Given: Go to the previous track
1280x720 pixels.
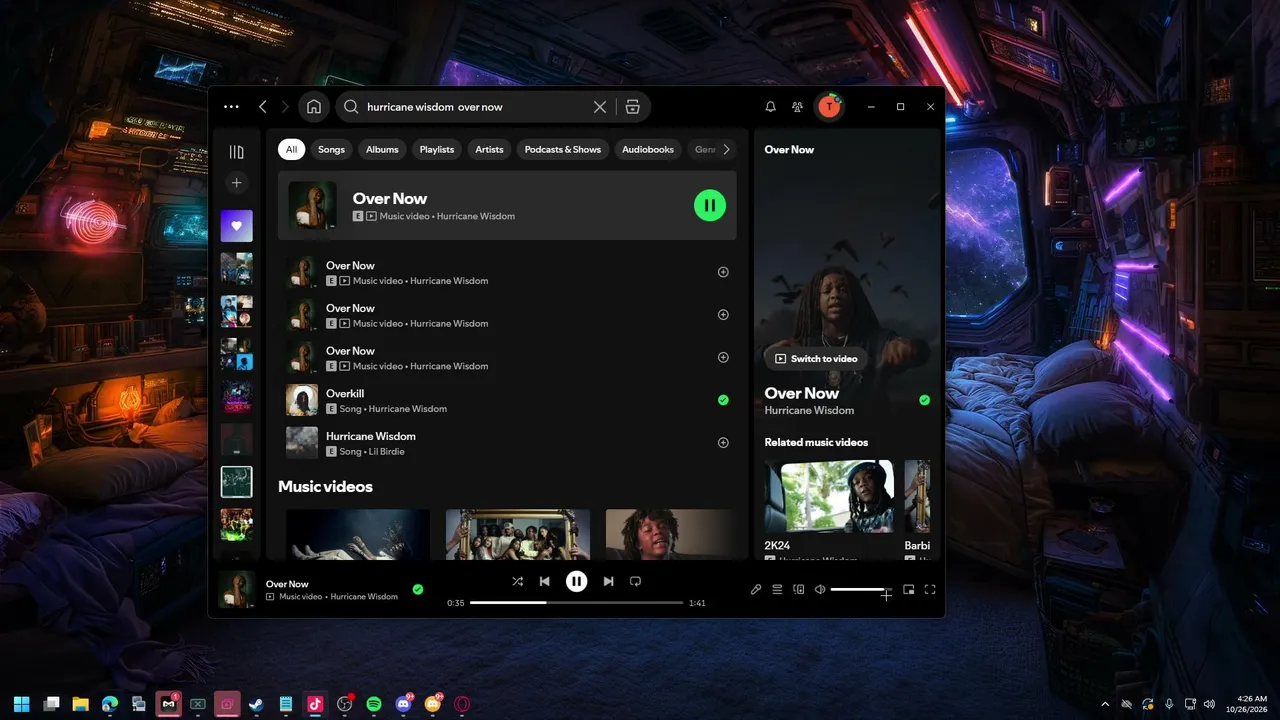Looking at the screenshot, I should (545, 581).
